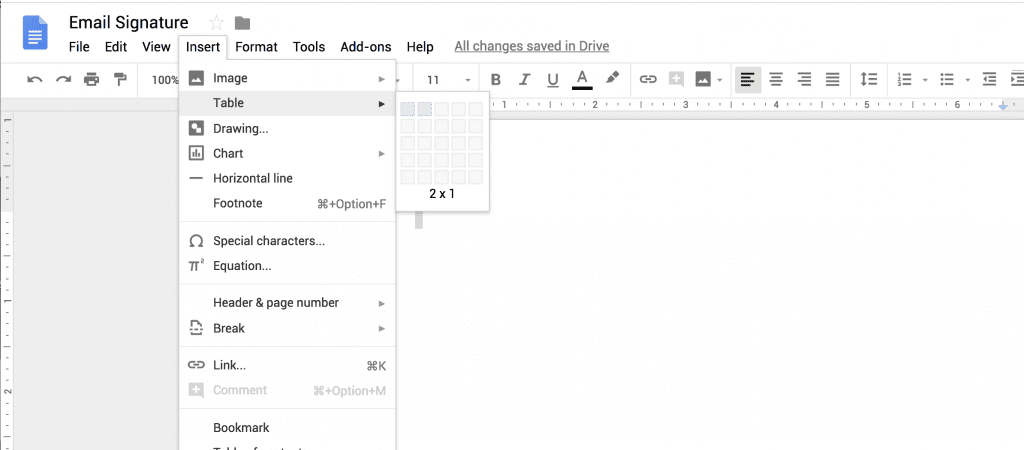The width and height of the screenshot is (1024, 450).
Task: Apply numbered list
Action: [904, 80]
